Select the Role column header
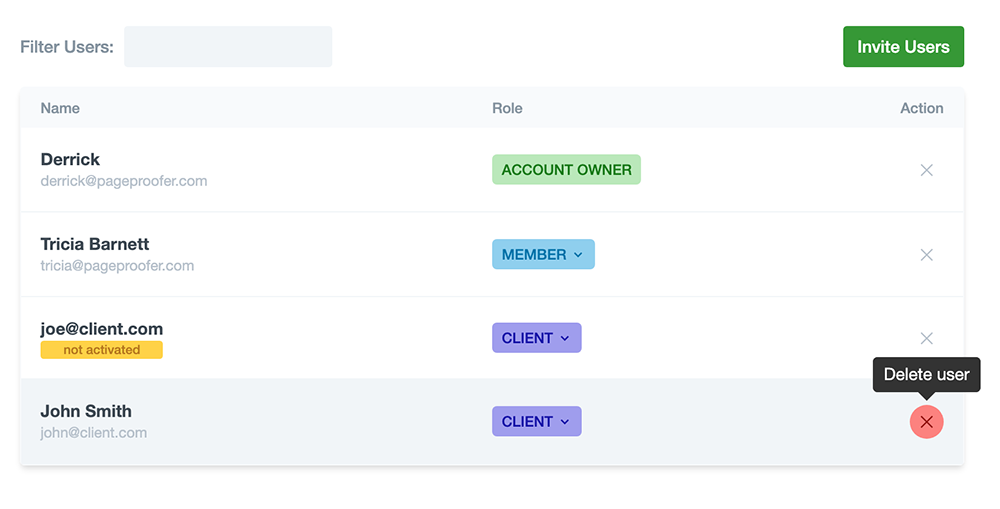 click(507, 108)
